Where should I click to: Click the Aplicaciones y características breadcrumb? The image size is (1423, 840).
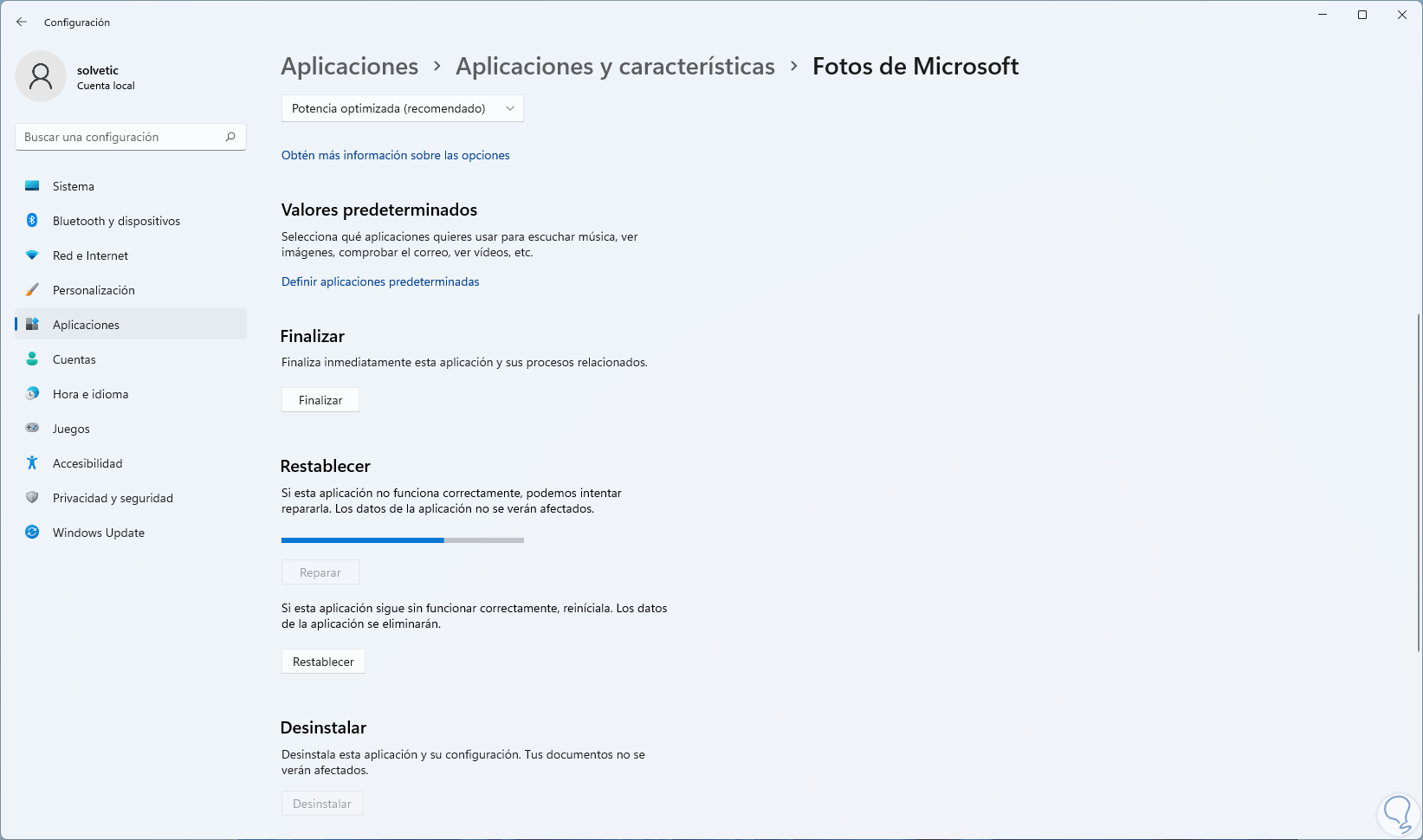tap(615, 66)
